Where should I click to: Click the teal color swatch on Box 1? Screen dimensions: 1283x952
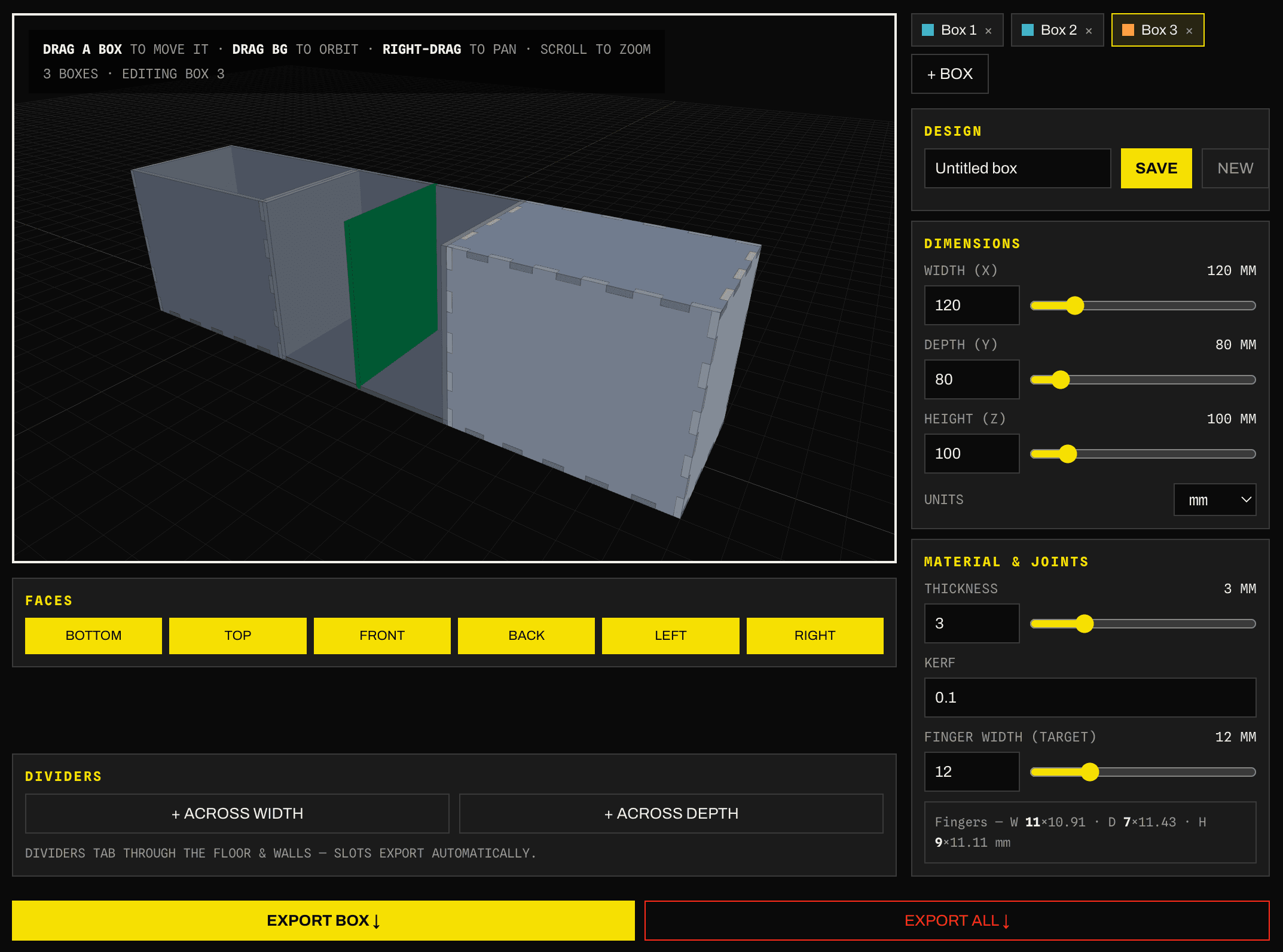click(928, 30)
